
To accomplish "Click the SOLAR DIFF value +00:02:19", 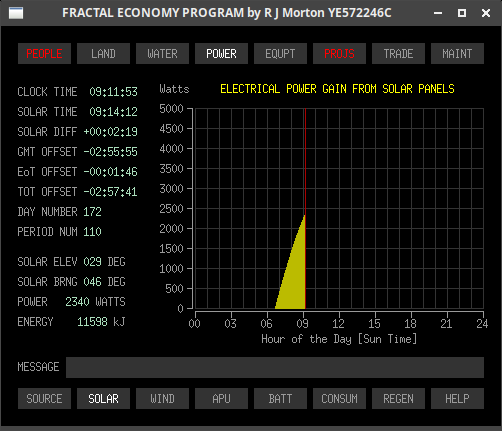I will click(x=110, y=132).
